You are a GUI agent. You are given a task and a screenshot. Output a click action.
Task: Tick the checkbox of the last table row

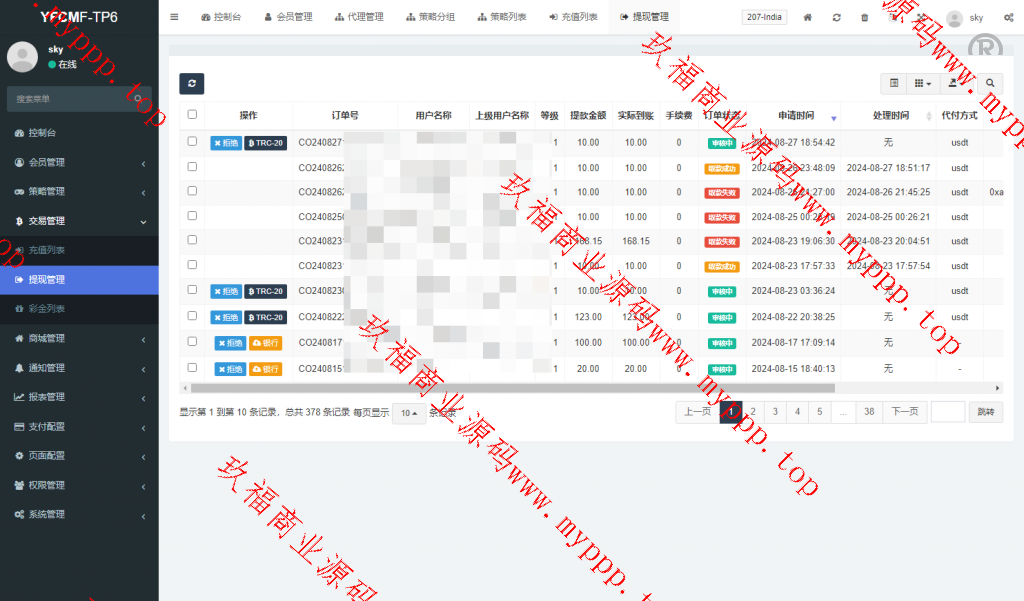coord(192,368)
